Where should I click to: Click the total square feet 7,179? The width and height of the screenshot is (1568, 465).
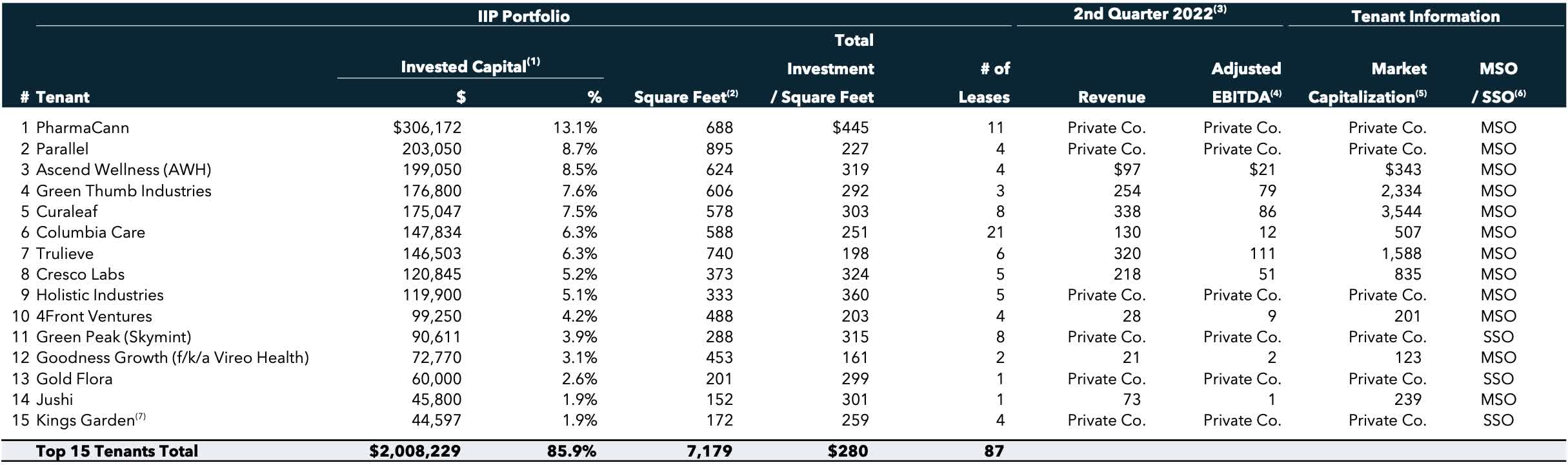click(x=709, y=451)
